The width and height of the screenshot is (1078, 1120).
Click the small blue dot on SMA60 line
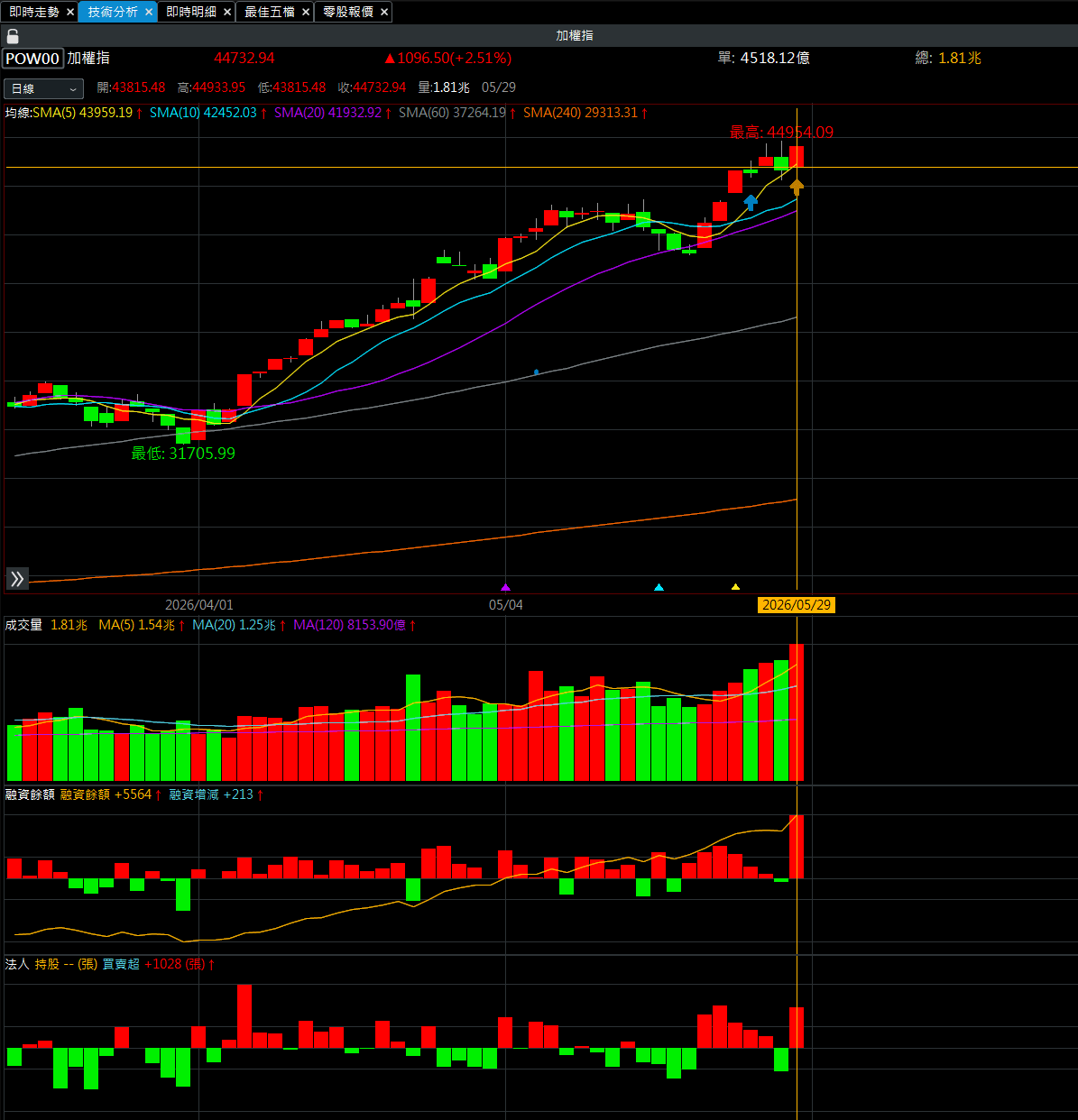pyautogui.click(x=537, y=372)
